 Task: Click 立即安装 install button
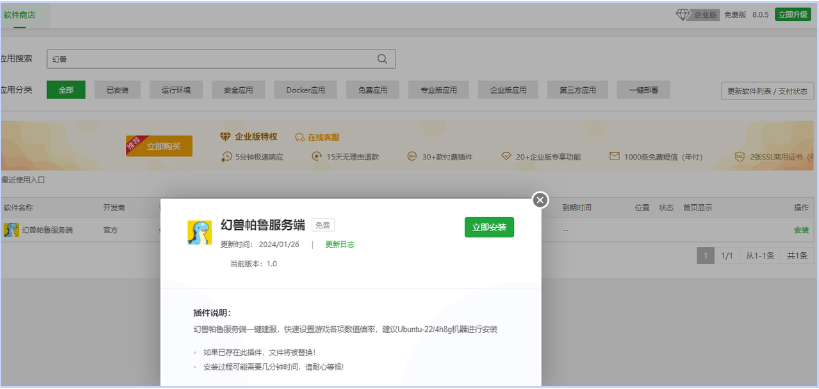(489, 227)
